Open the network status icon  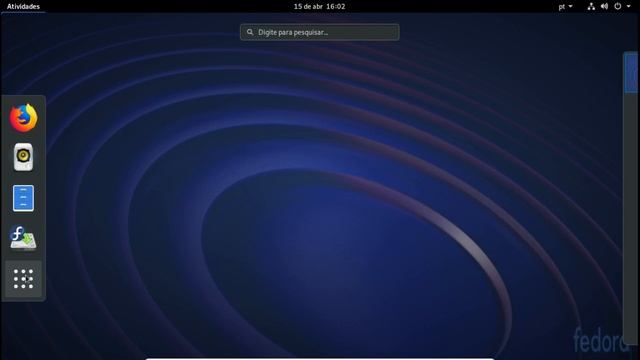(591, 6)
